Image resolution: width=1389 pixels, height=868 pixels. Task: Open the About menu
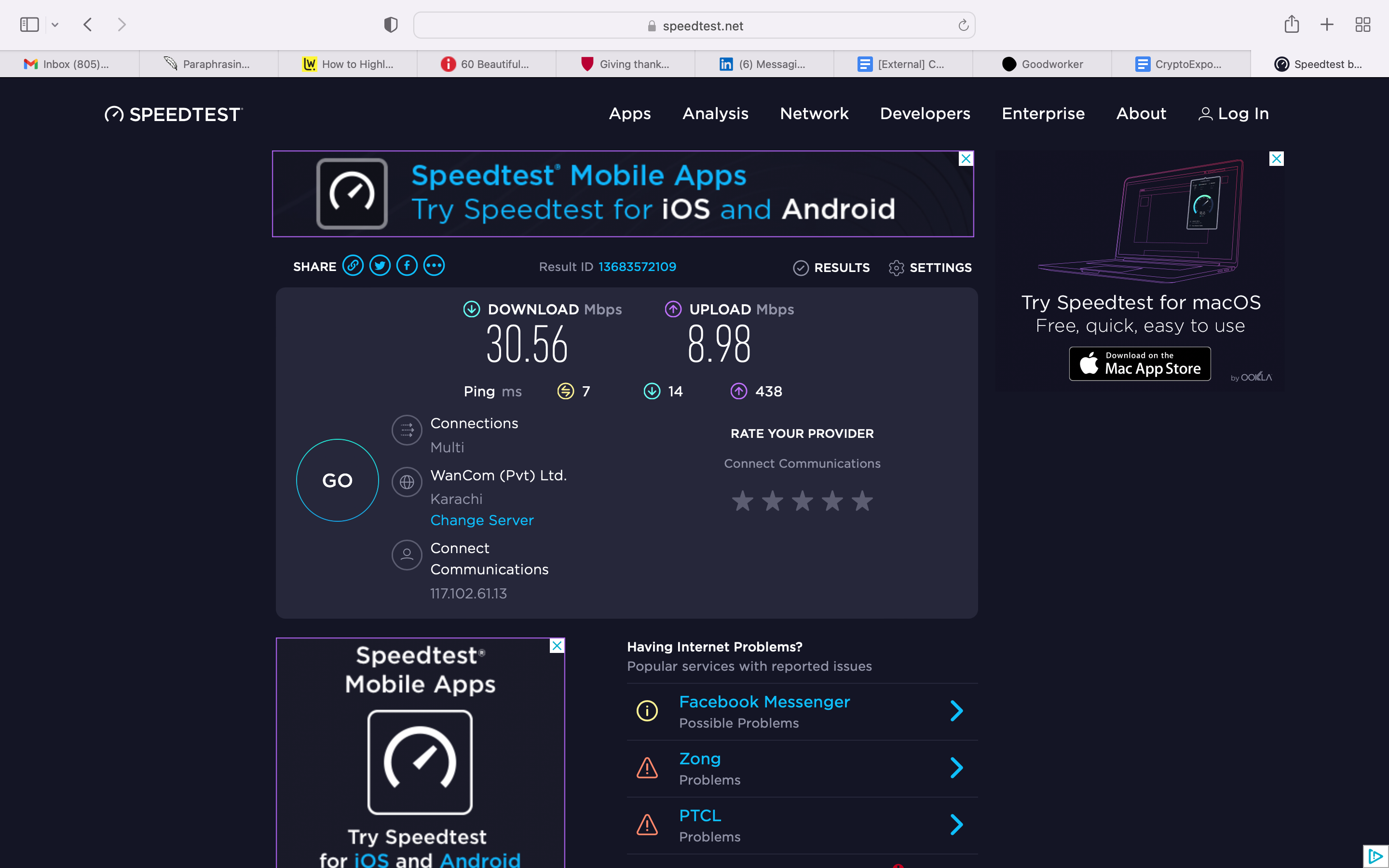[1141, 114]
